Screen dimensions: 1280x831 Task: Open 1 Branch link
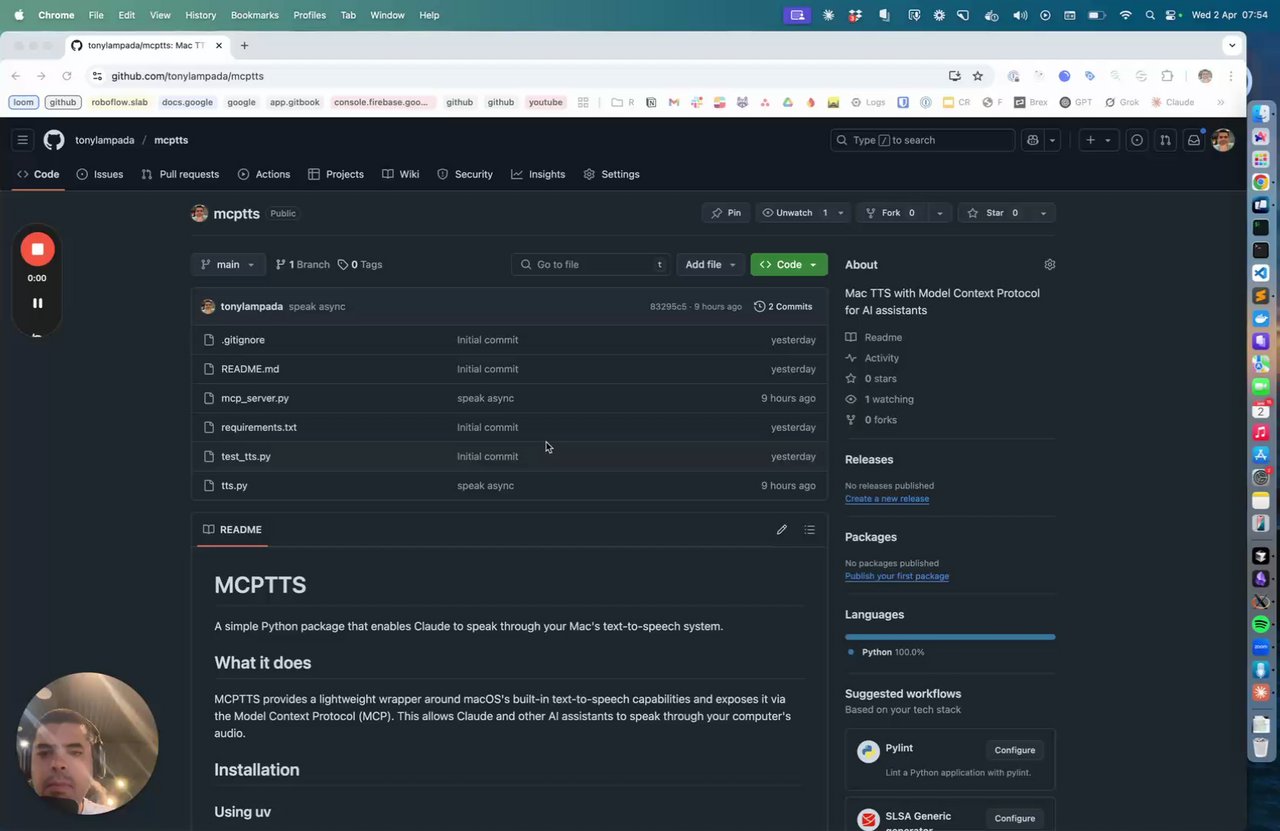tap(302, 265)
